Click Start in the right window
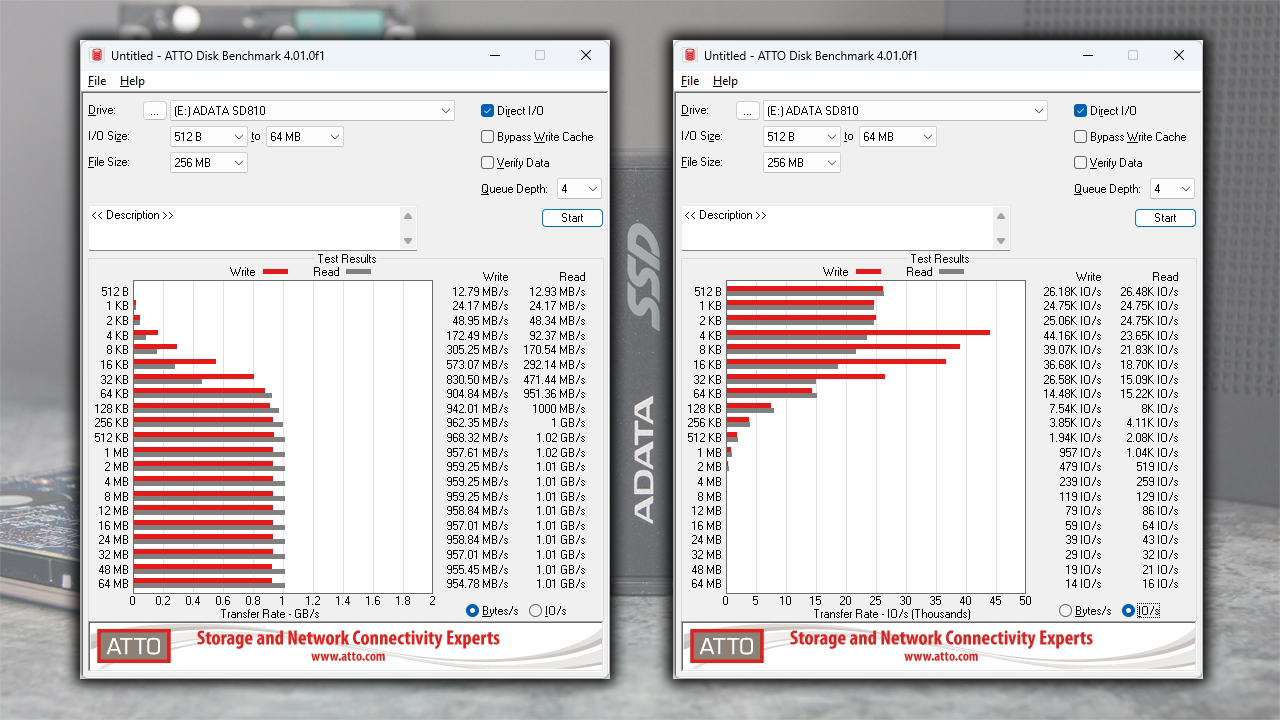 (1165, 218)
